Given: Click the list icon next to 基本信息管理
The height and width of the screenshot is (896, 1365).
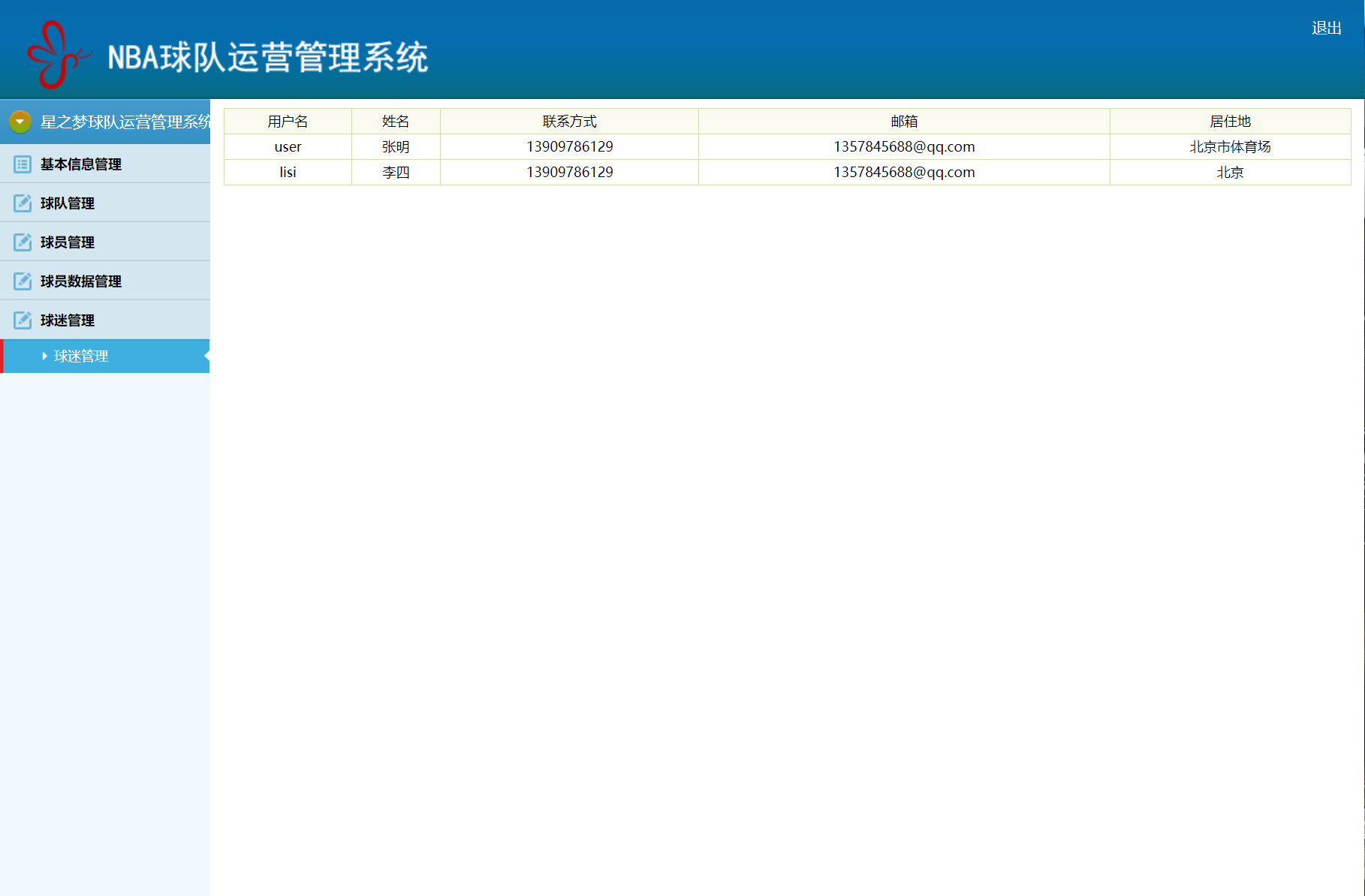Looking at the screenshot, I should click(x=22, y=164).
